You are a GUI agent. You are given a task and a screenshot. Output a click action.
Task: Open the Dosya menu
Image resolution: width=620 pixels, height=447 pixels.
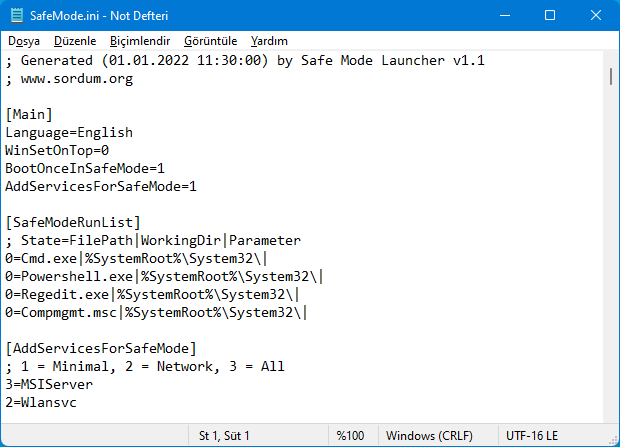click(x=24, y=41)
